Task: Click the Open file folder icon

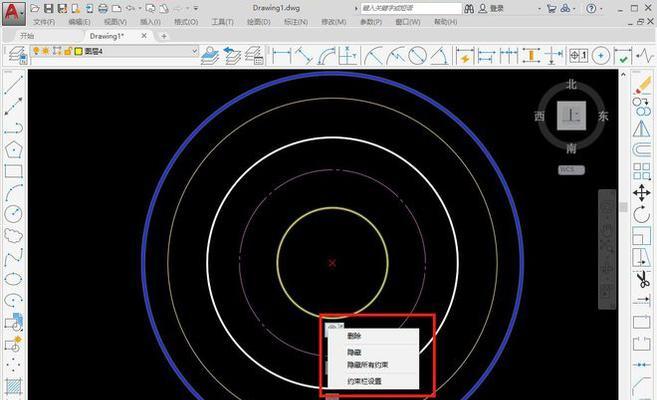Action: coord(35,8)
